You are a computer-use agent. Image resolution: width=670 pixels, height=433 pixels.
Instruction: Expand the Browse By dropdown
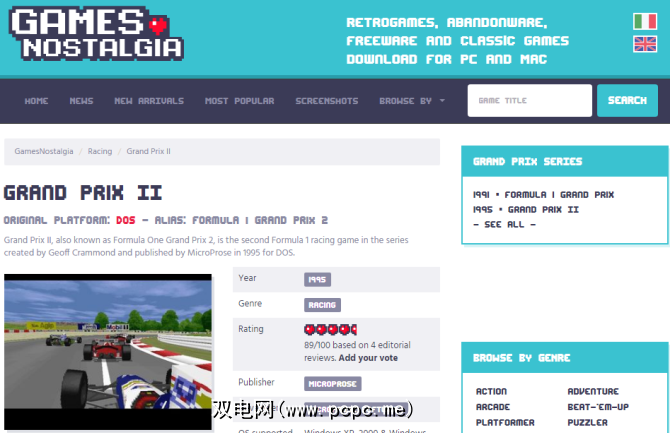pyautogui.click(x=412, y=101)
